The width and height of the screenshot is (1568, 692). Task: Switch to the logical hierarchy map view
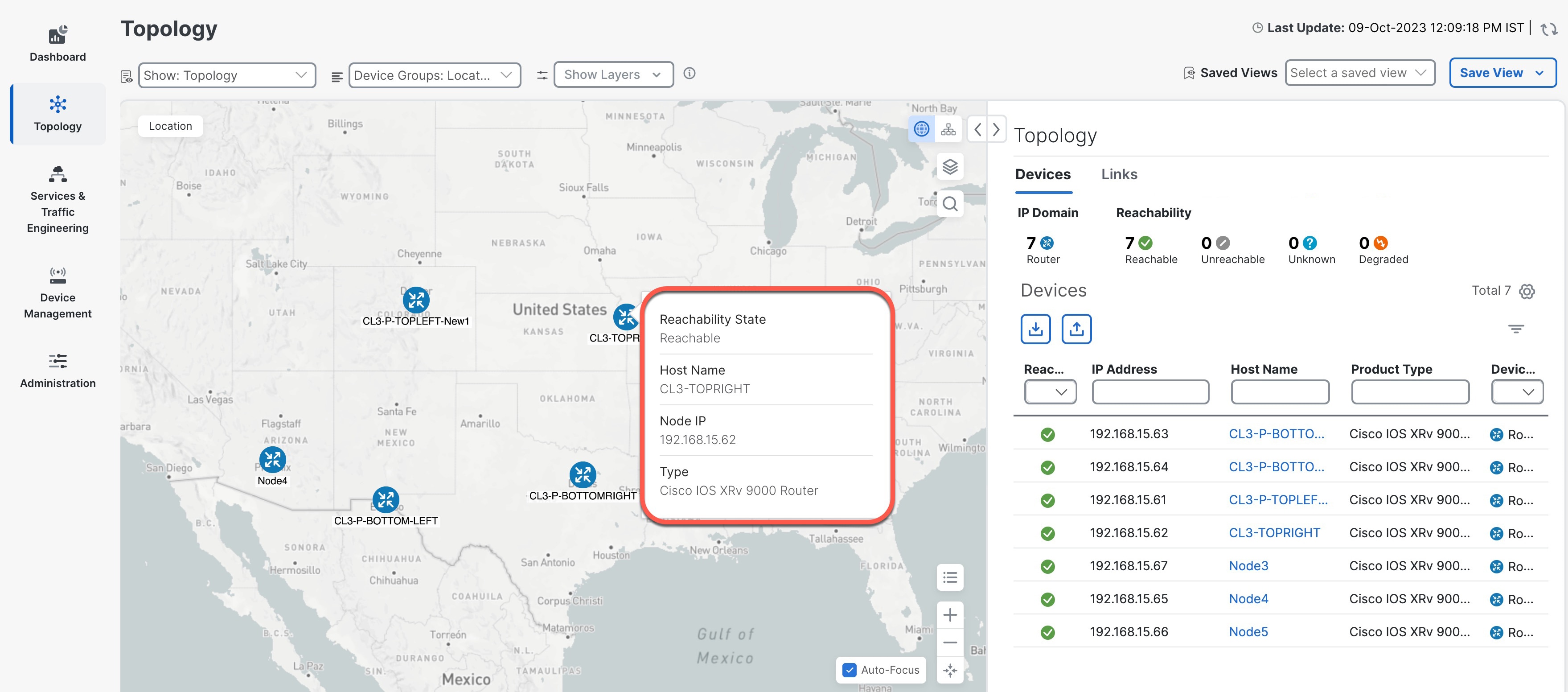click(x=948, y=129)
